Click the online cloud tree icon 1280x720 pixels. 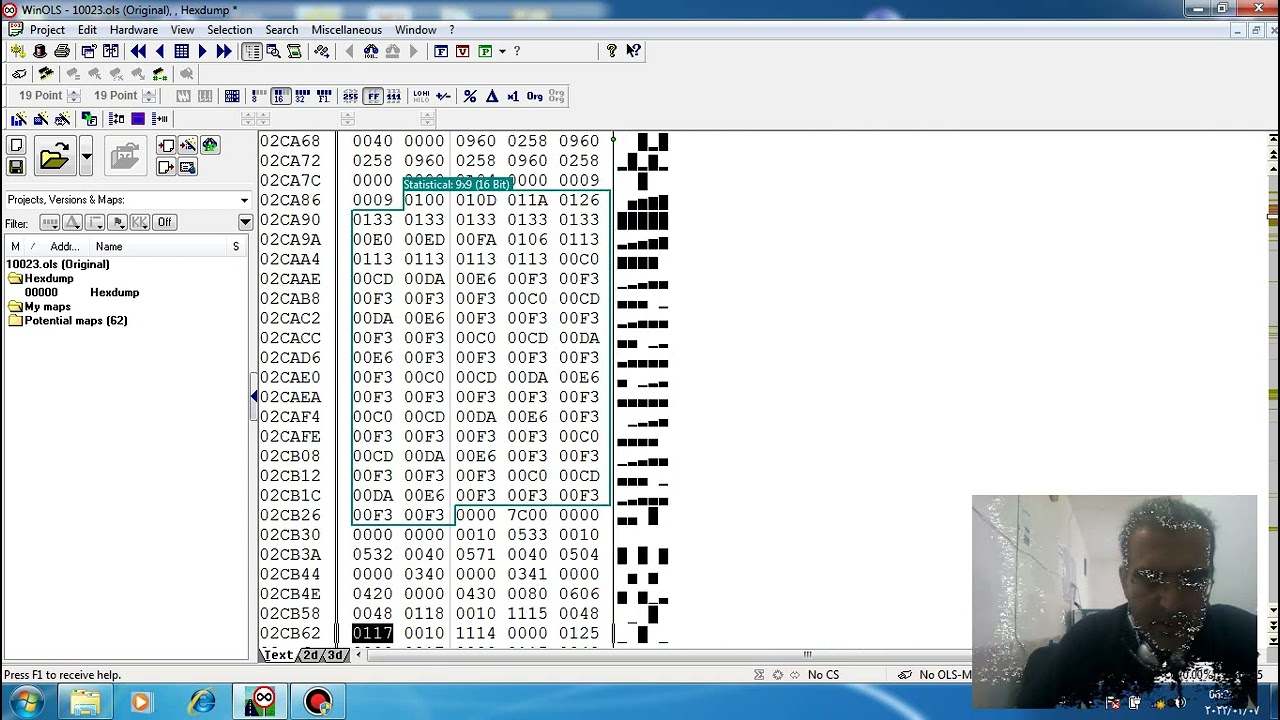coord(210,145)
